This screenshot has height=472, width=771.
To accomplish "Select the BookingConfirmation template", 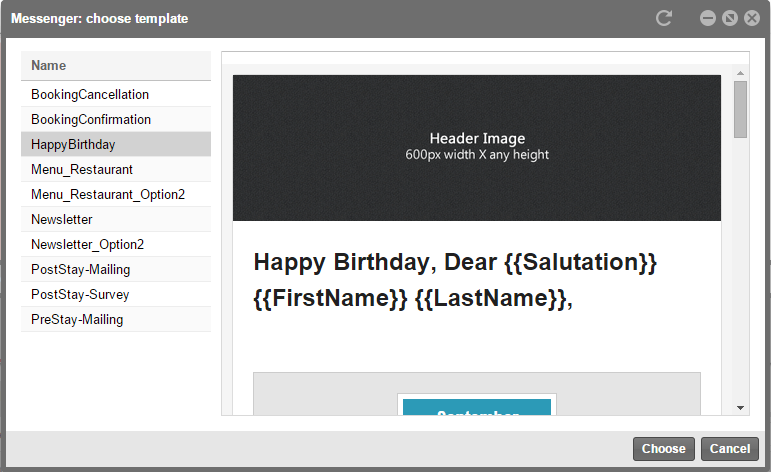I will point(91,119).
